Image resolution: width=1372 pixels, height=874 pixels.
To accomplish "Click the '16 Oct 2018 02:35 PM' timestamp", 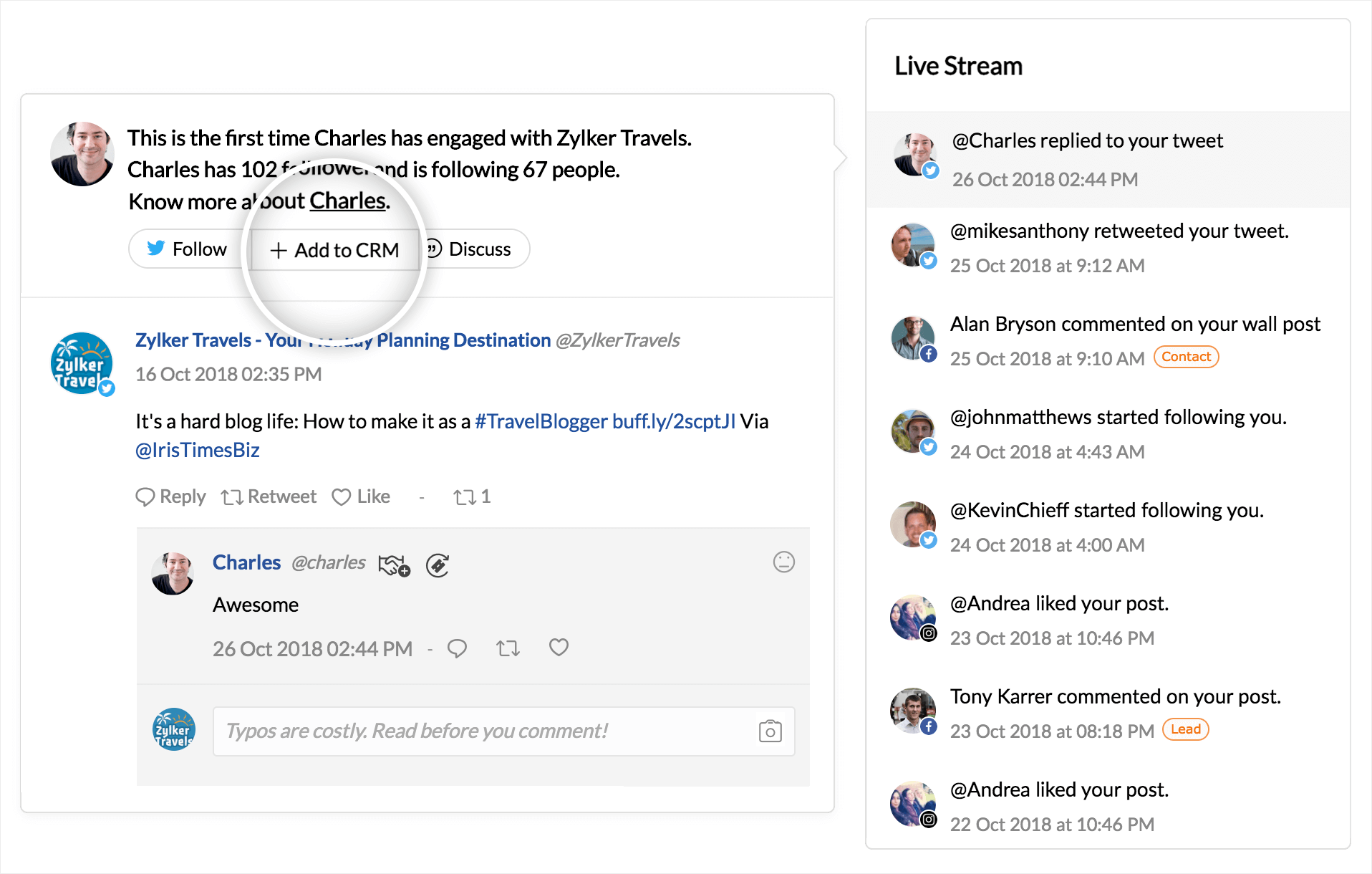I will (x=228, y=374).
